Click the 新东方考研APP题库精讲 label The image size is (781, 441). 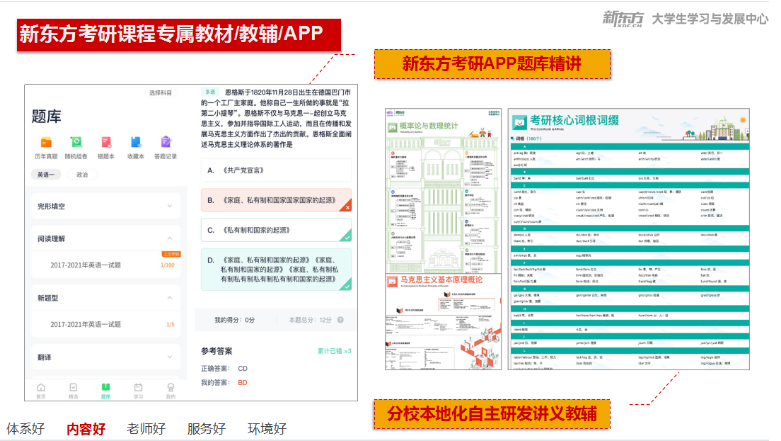[493, 64]
